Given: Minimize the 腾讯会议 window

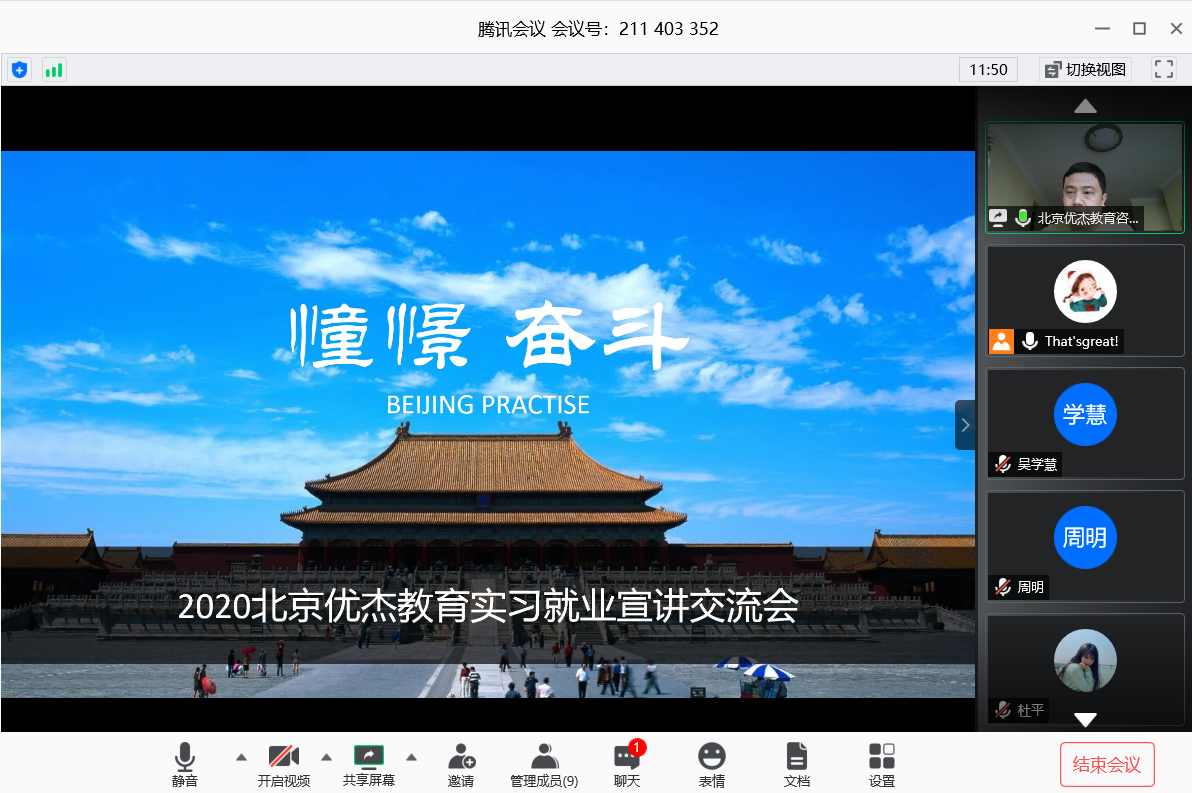Looking at the screenshot, I should click(x=1102, y=29).
